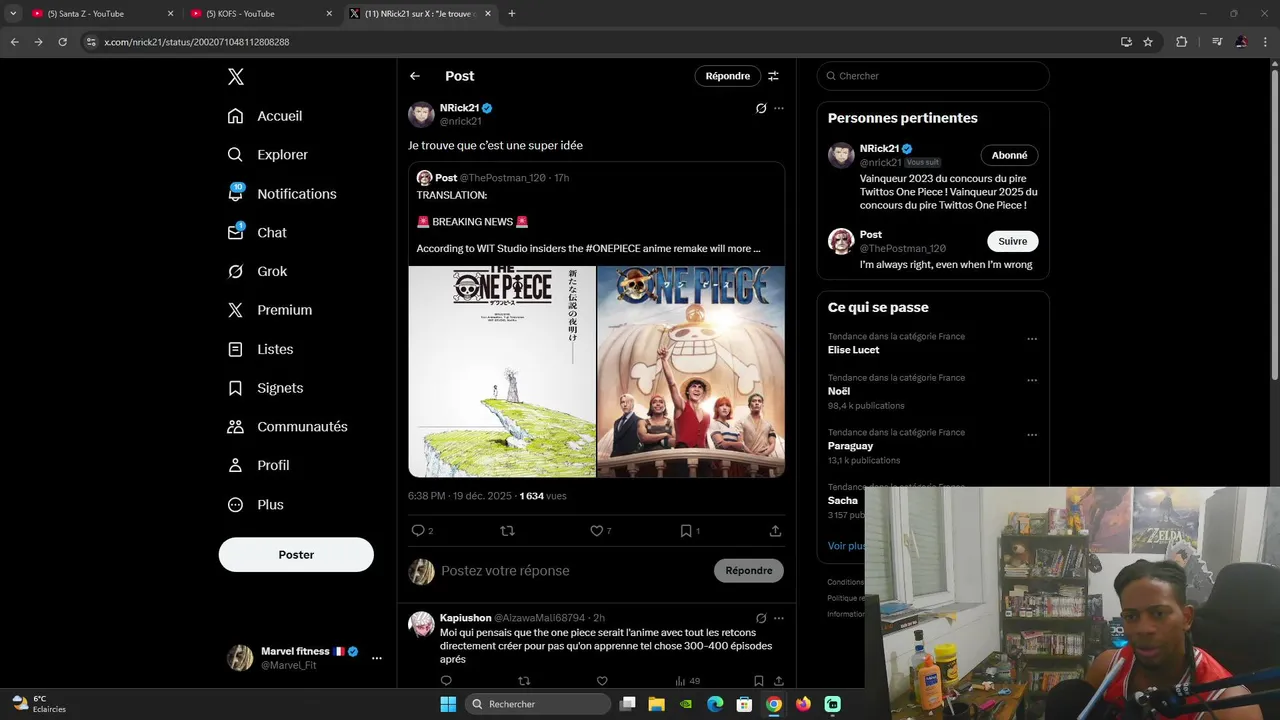Click the Poster button
Image resolution: width=1280 pixels, height=720 pixels.
coord(296,554)
